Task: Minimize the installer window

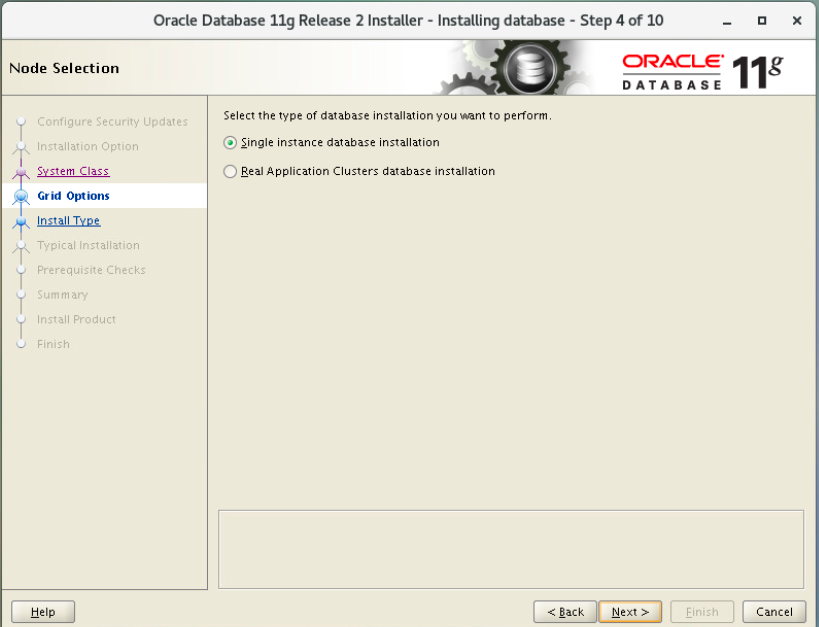Action: point(727,21)
